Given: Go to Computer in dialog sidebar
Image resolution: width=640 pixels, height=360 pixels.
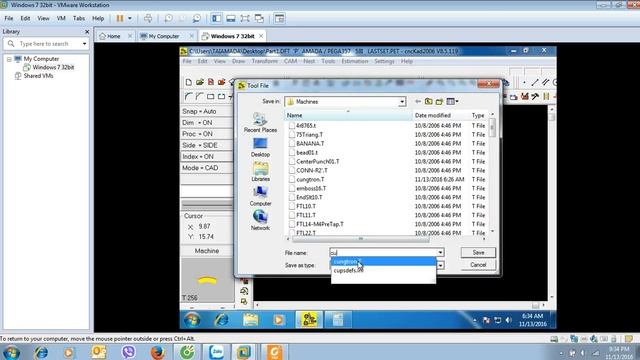Looking at the screenshot, I should [x=260, y=196].
